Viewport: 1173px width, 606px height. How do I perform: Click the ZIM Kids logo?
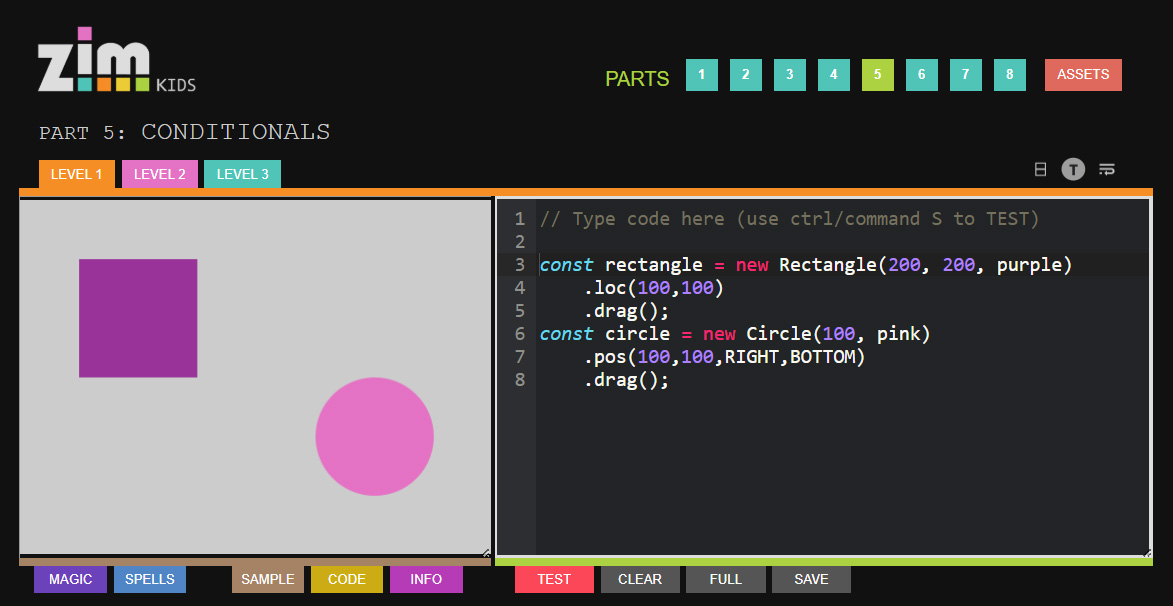point(117,60)
